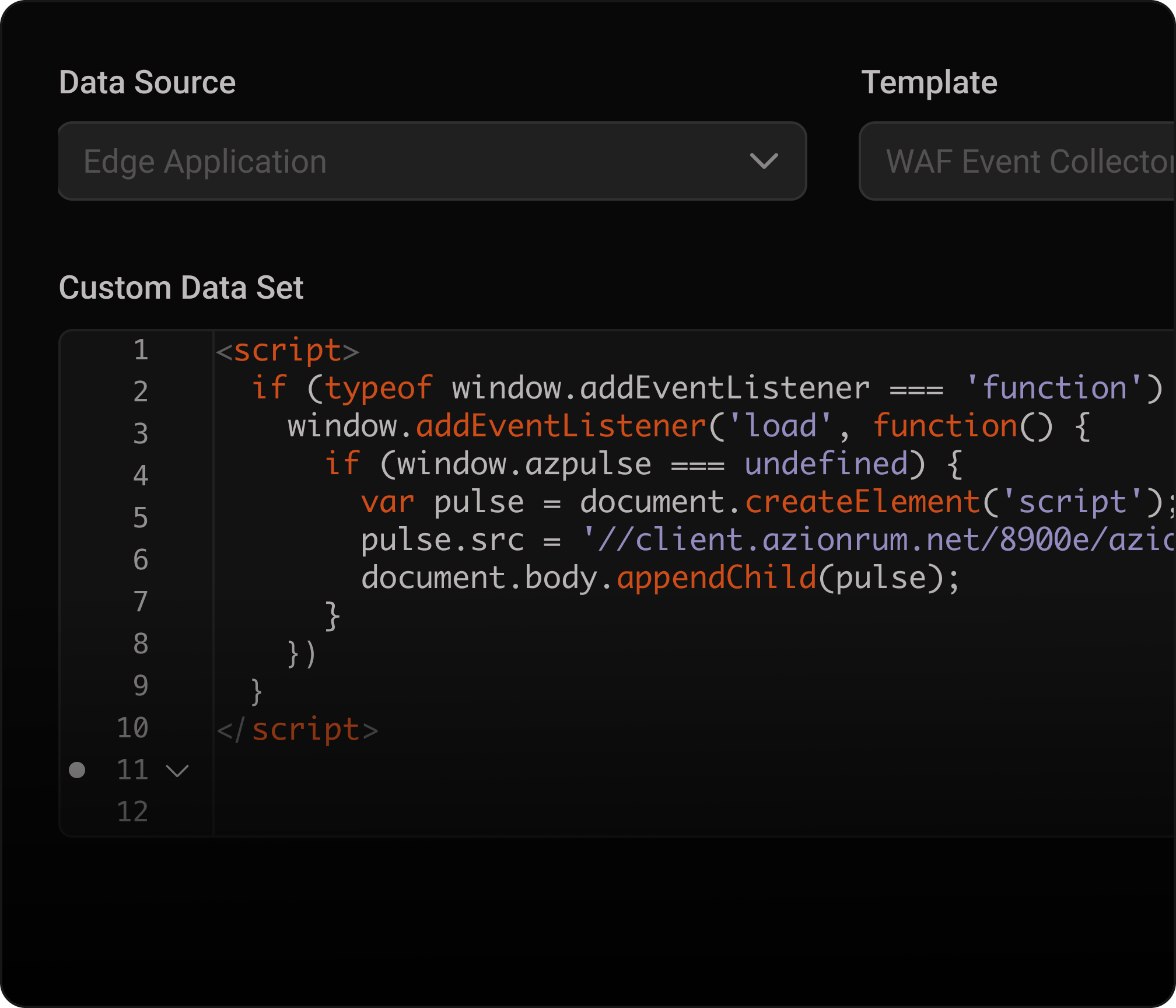Toggle the breakpoint dot beside line 11
The height and width of the screenshot is (1008, 1176).
[x=77, y=770]
